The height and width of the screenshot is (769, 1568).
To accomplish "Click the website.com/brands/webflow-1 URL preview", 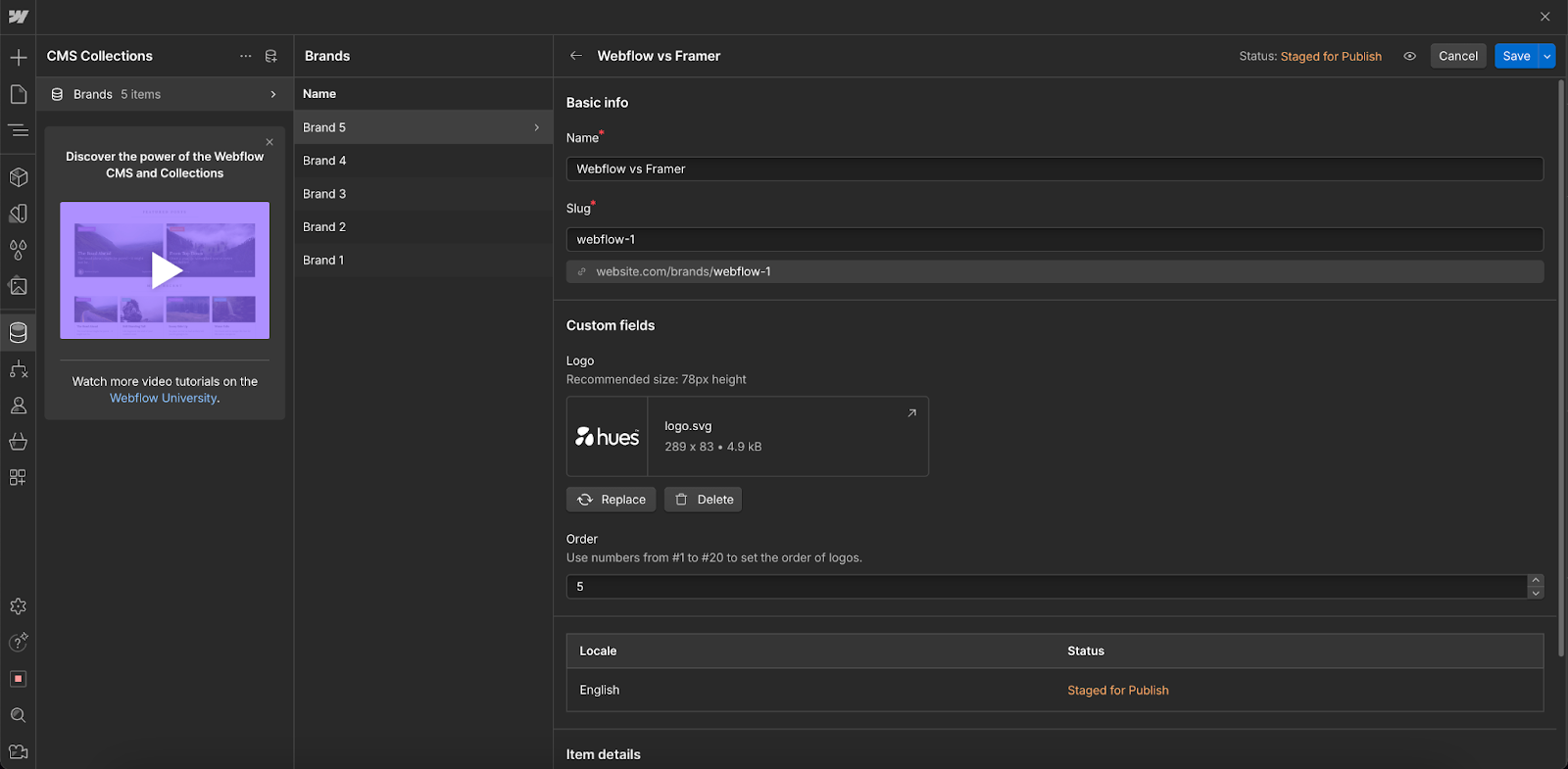I will (x=1054, y=271).
